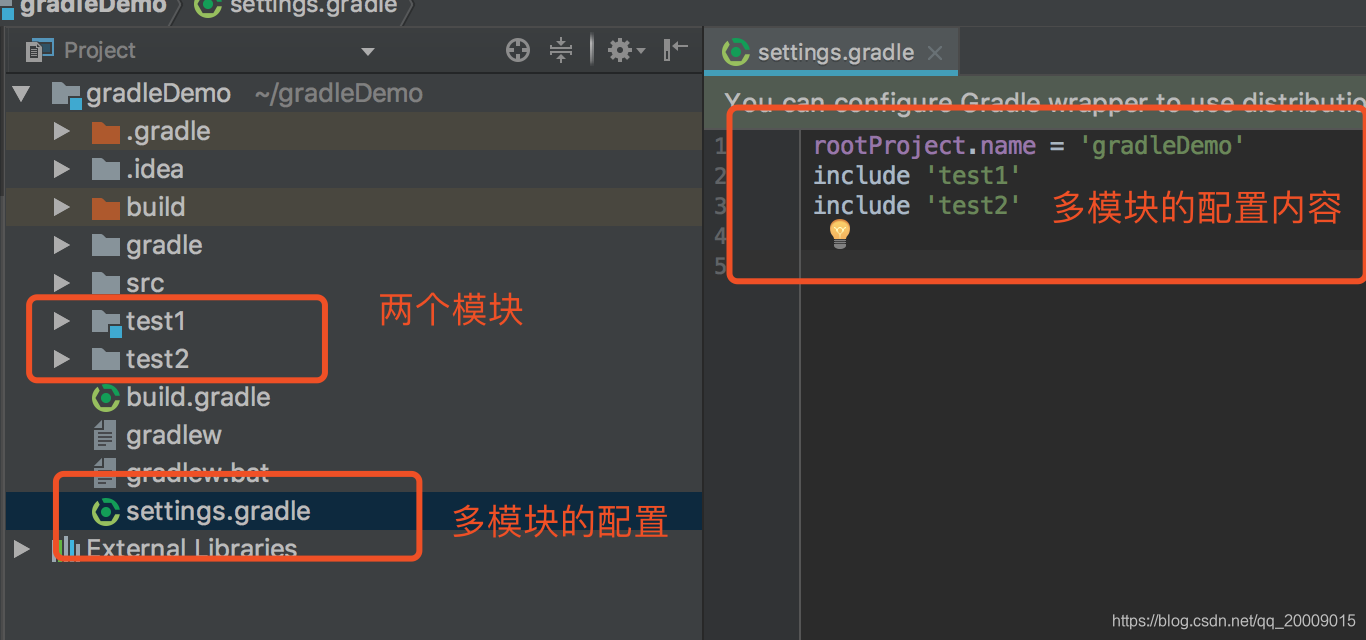Expand External Libraries node

pyautogui.click(x=21, y=549)
